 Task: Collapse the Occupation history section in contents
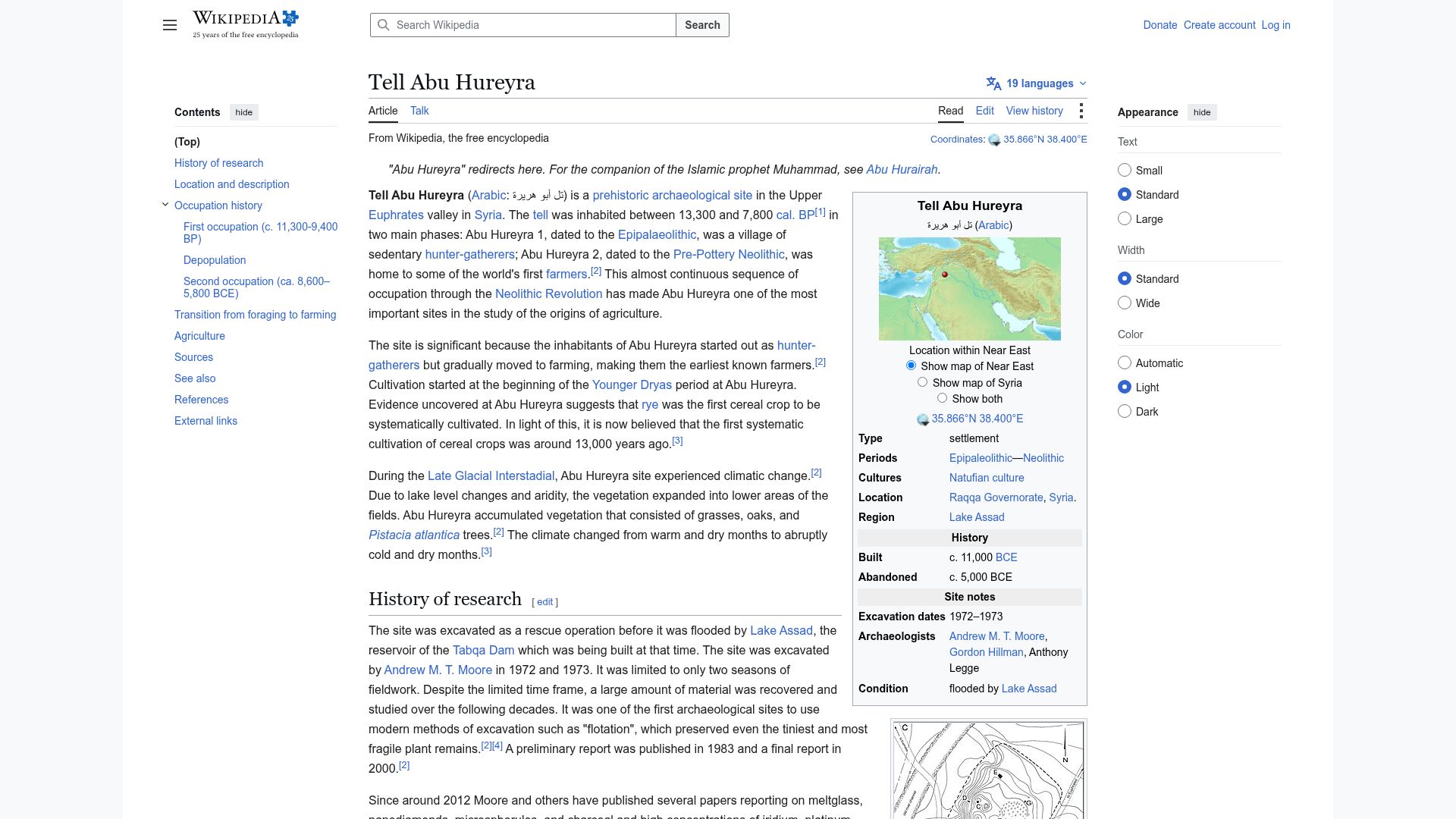click(x=165, y=205)
